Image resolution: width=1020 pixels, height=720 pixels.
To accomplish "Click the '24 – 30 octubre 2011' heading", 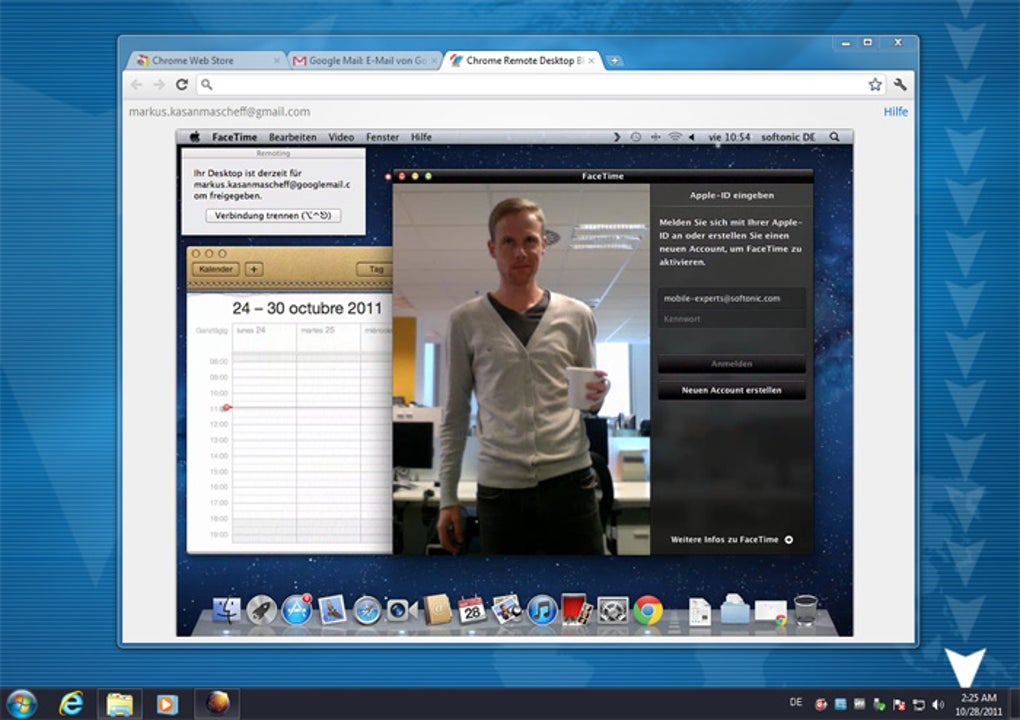I will pyautogui.click(x=307, y=308).
